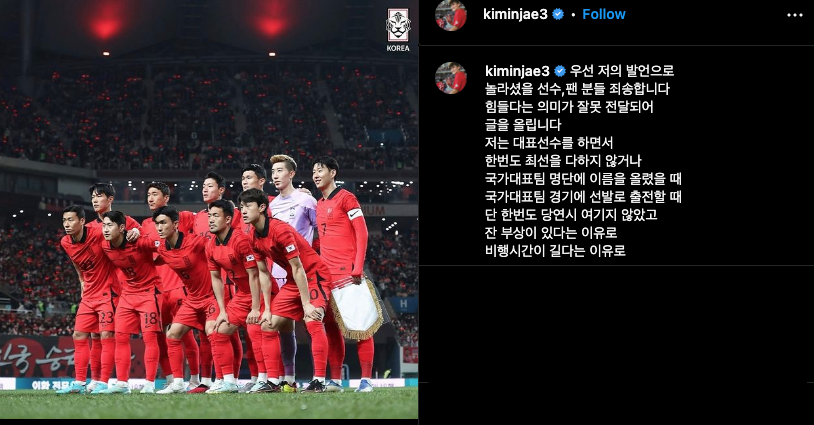
Task: Open kiminjae3 profile from caption username
Action: click(x=517, y=71)
